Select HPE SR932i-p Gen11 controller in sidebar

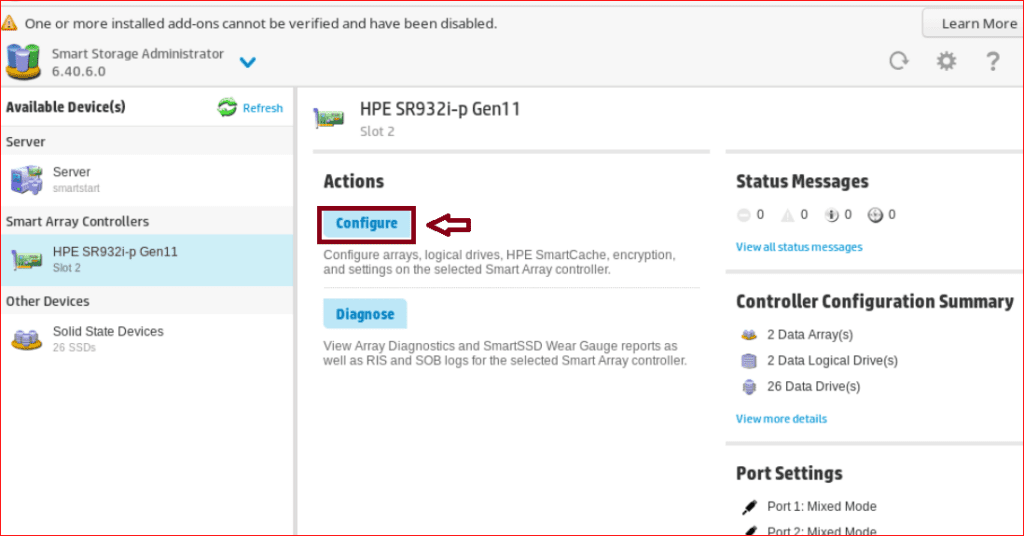pos(114,259)
